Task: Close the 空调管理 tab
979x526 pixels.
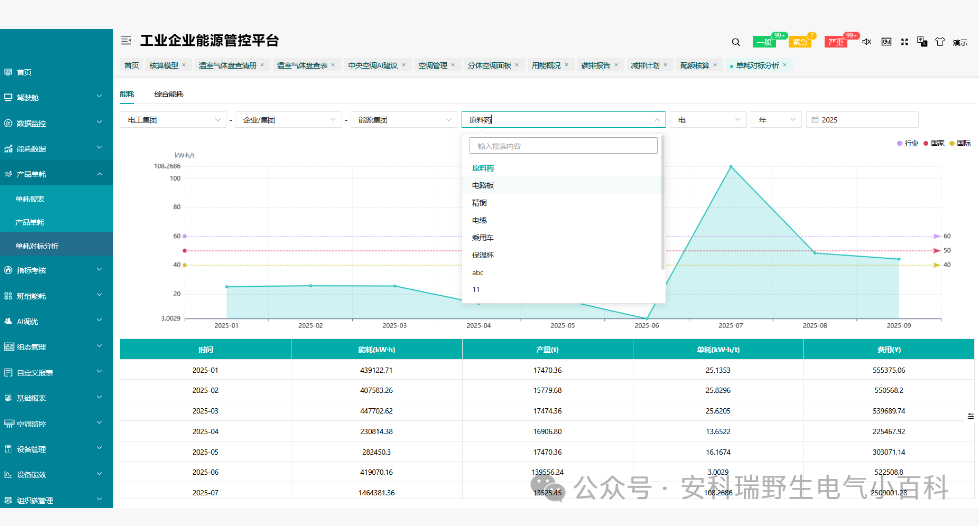Action: (x=453, y=65)
